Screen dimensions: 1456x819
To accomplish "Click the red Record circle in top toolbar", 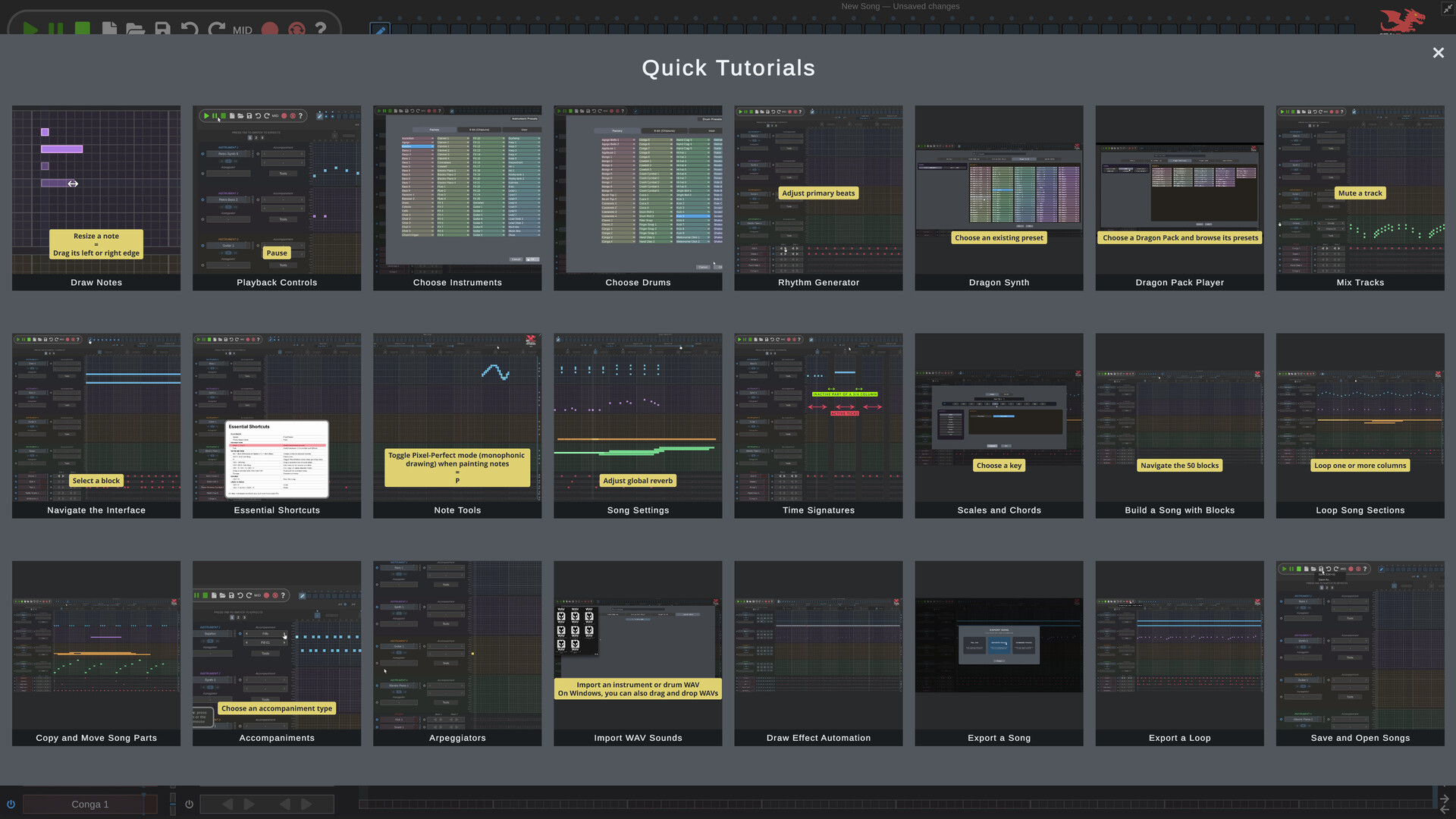I will coord(270,30).
